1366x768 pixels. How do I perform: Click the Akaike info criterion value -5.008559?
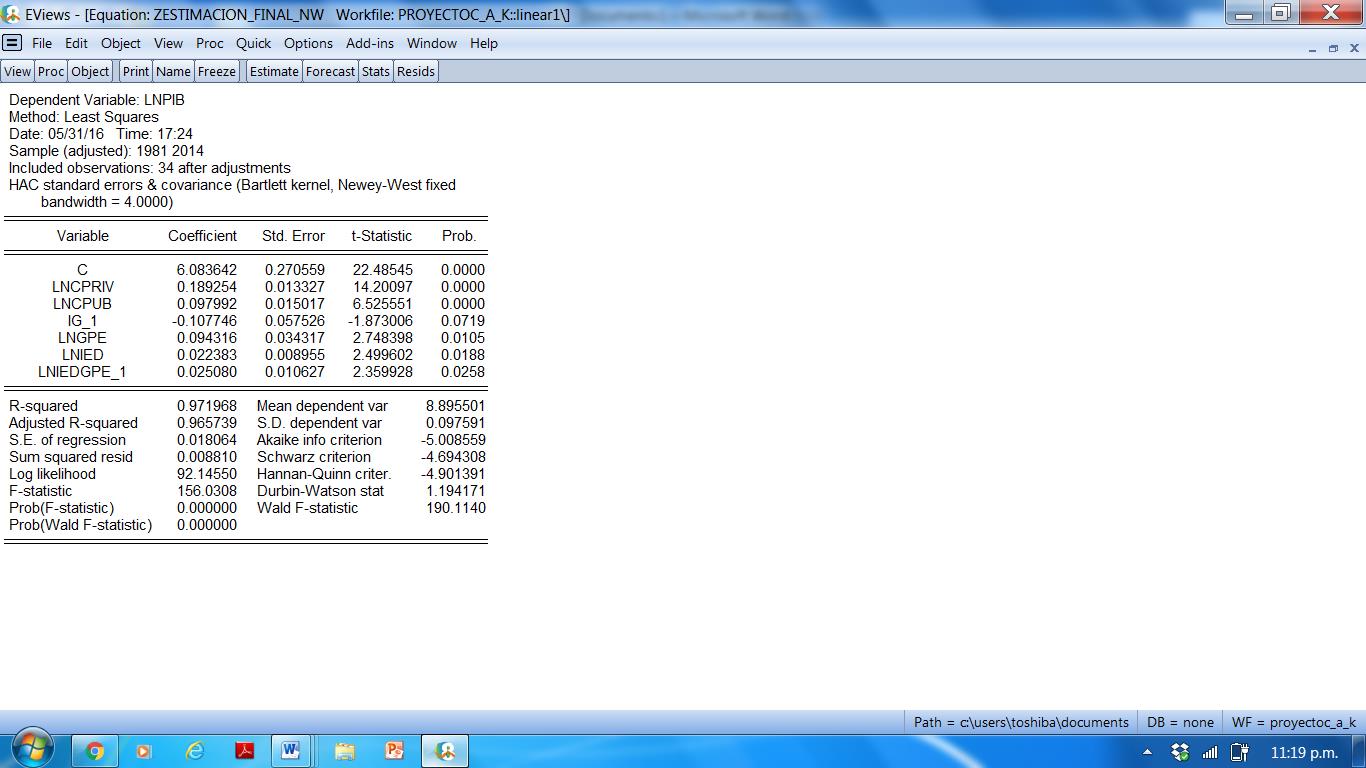[453, 440]
